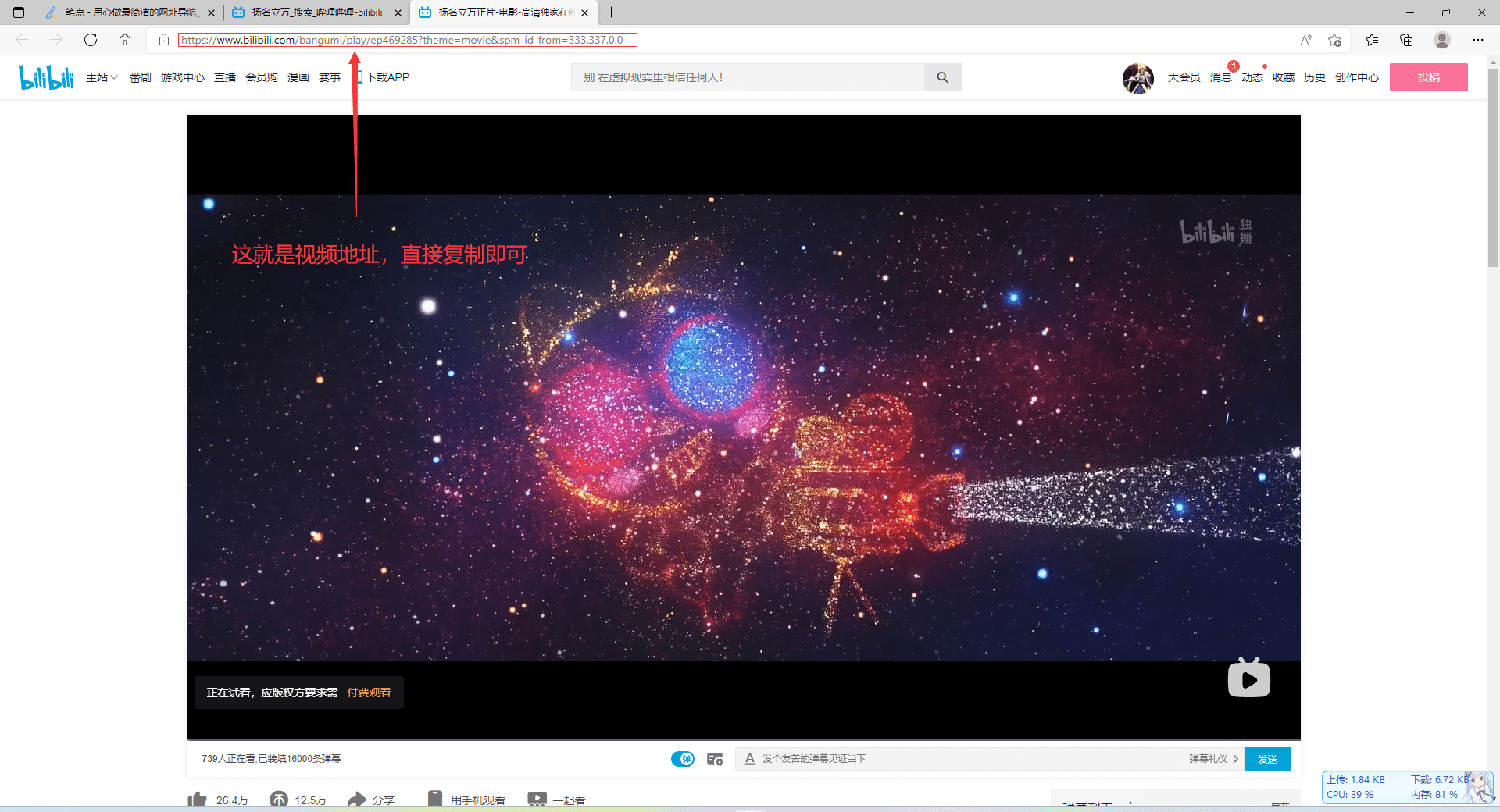The width and height of the screenshot is (1500, 812).
Task: Click the 一起看 watch-together icon
Action: (x=537, y=798)
